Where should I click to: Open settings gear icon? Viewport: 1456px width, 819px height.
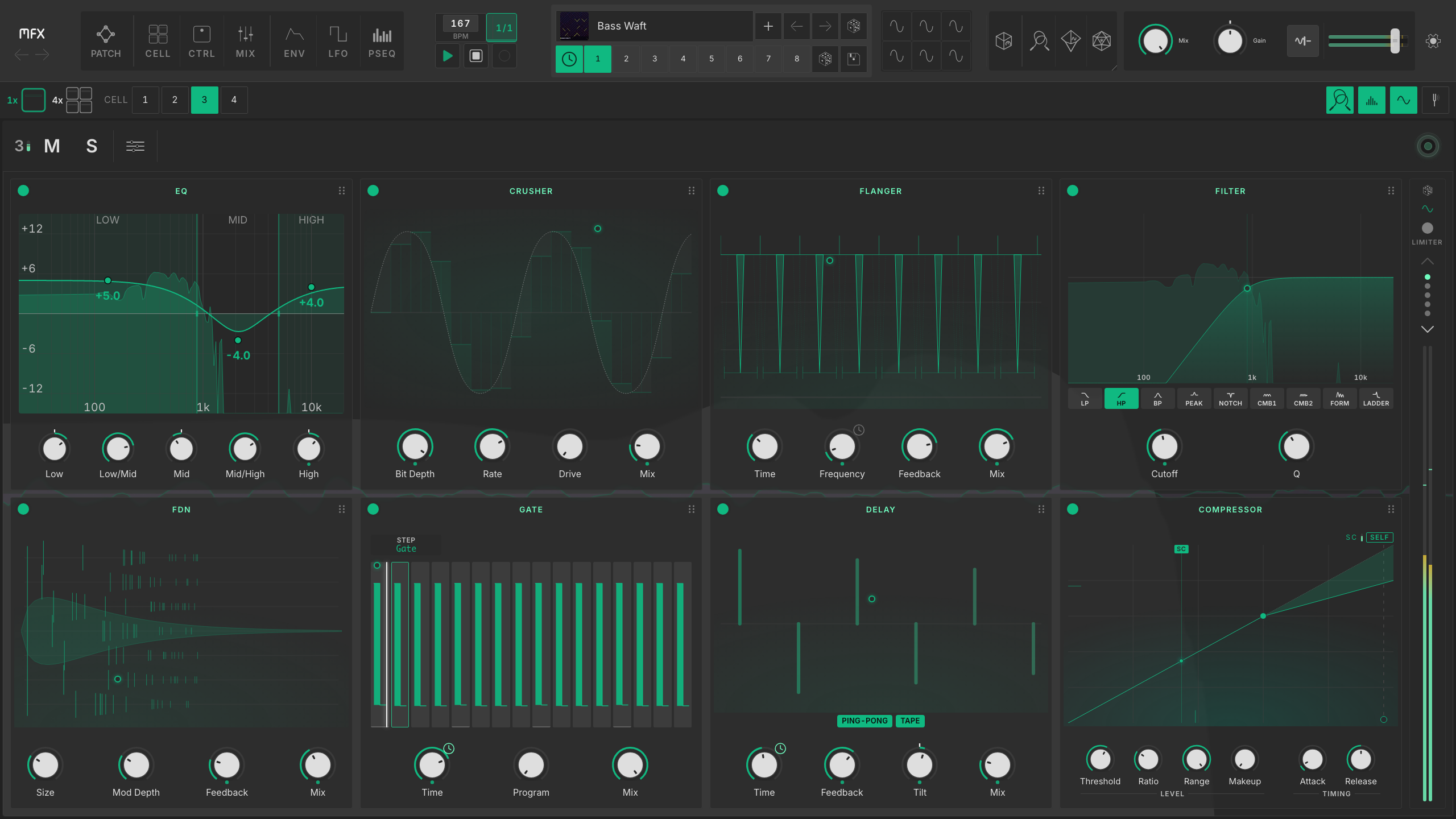(1433, 41)
